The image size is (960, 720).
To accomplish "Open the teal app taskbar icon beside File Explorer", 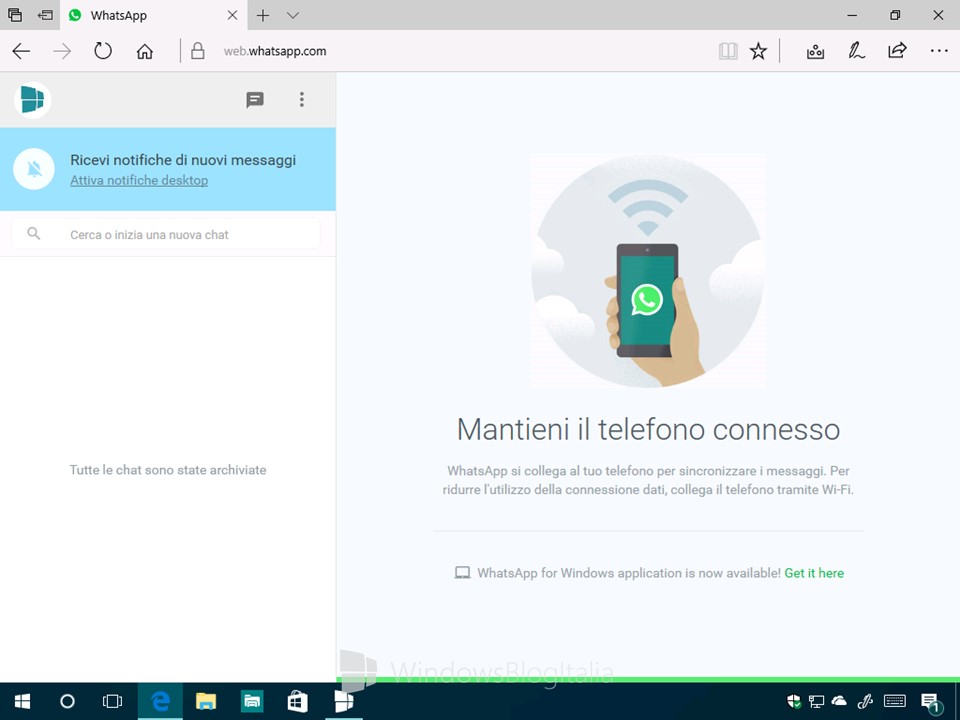I will click(x=252, y=701).
